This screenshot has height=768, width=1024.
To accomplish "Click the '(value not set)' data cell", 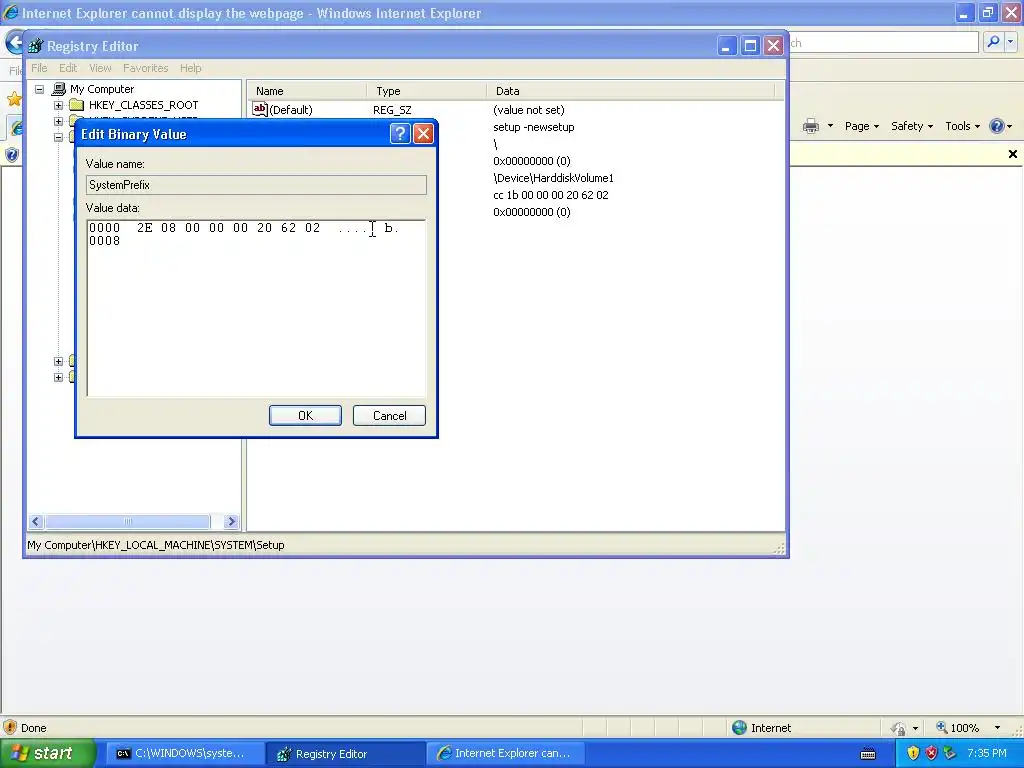I will pos(528,110).
